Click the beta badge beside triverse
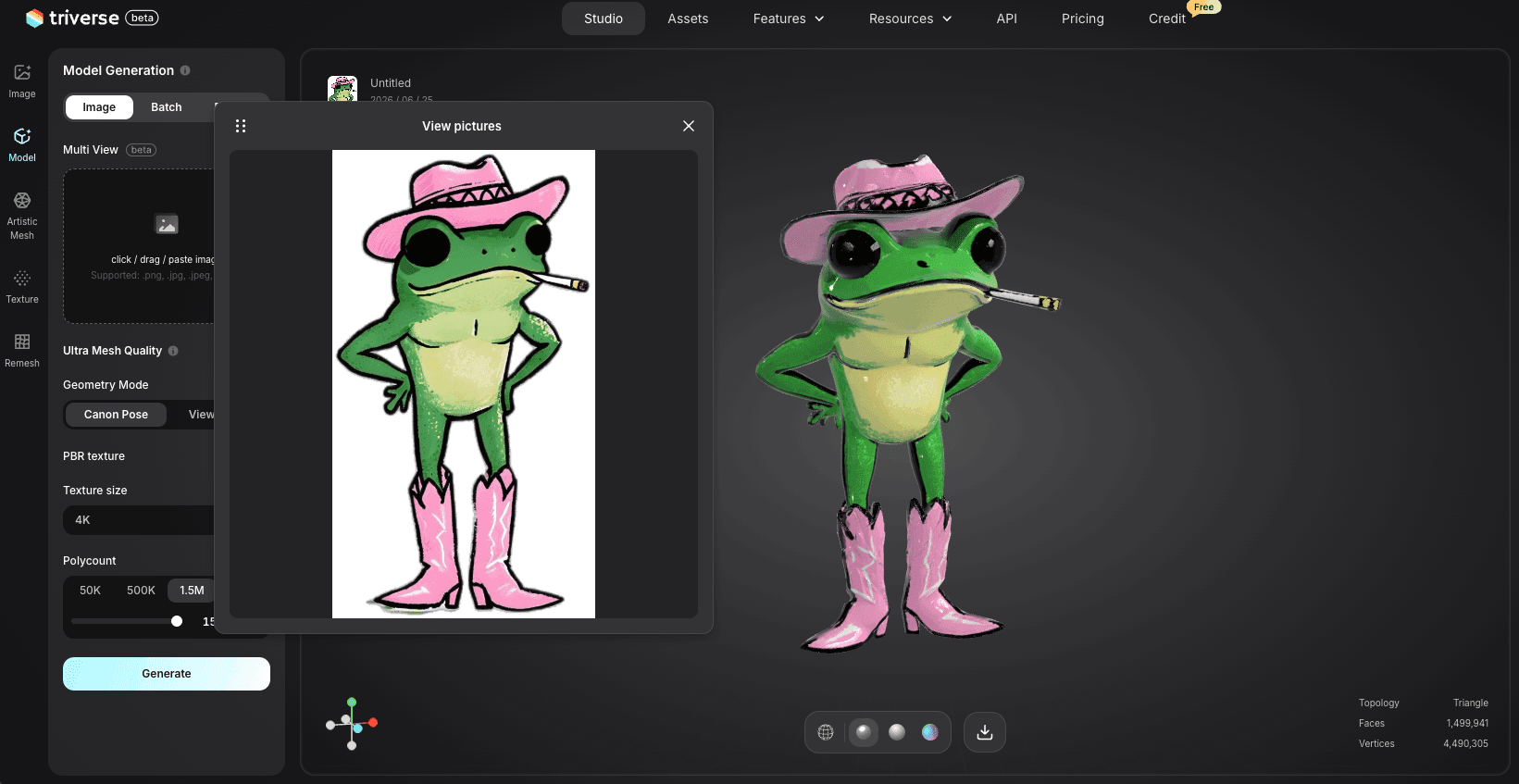Screen dimensions: 1519x784 click(x=143, y=18)
